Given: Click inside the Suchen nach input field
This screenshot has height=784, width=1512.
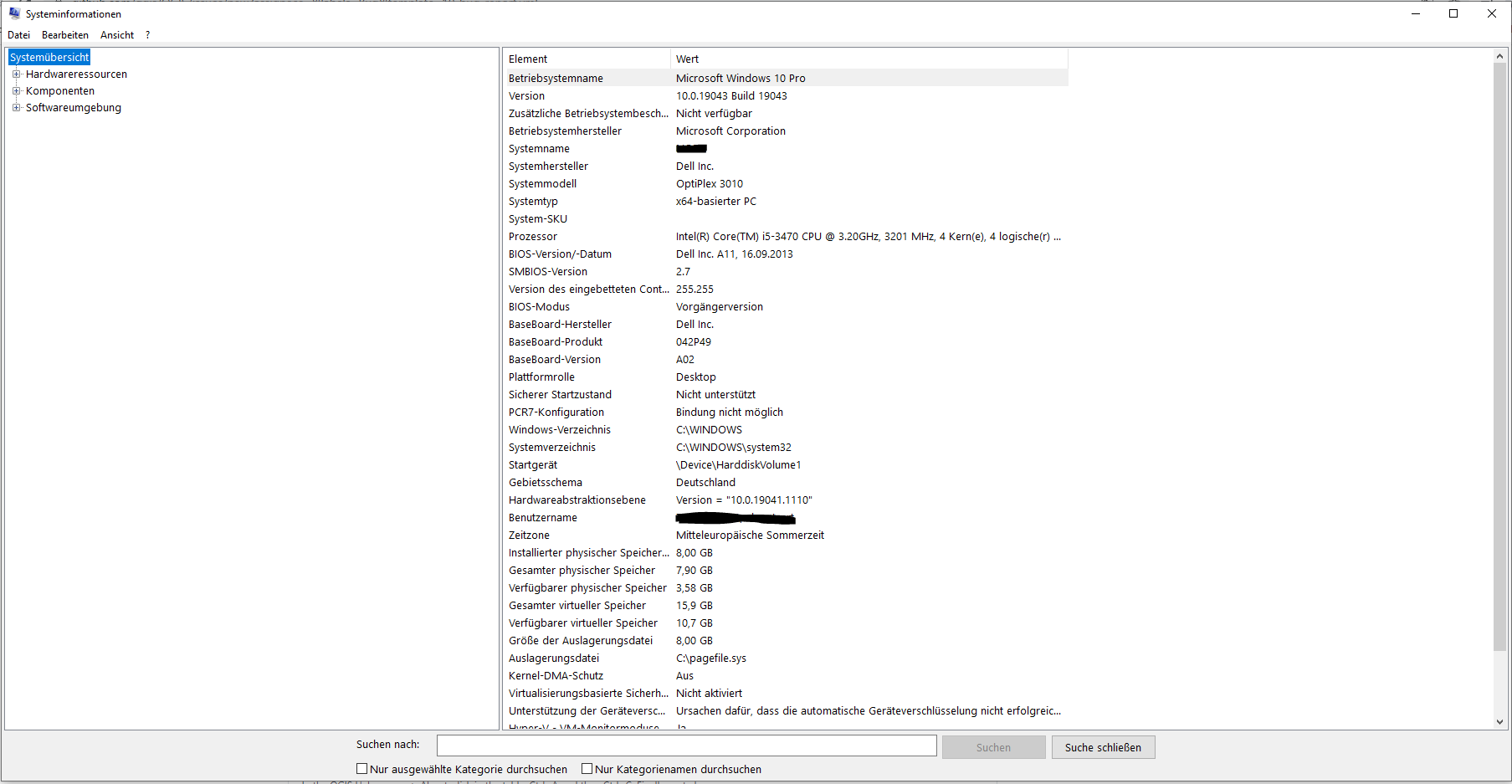Looking at the screenshot, I should click(686, 745).
